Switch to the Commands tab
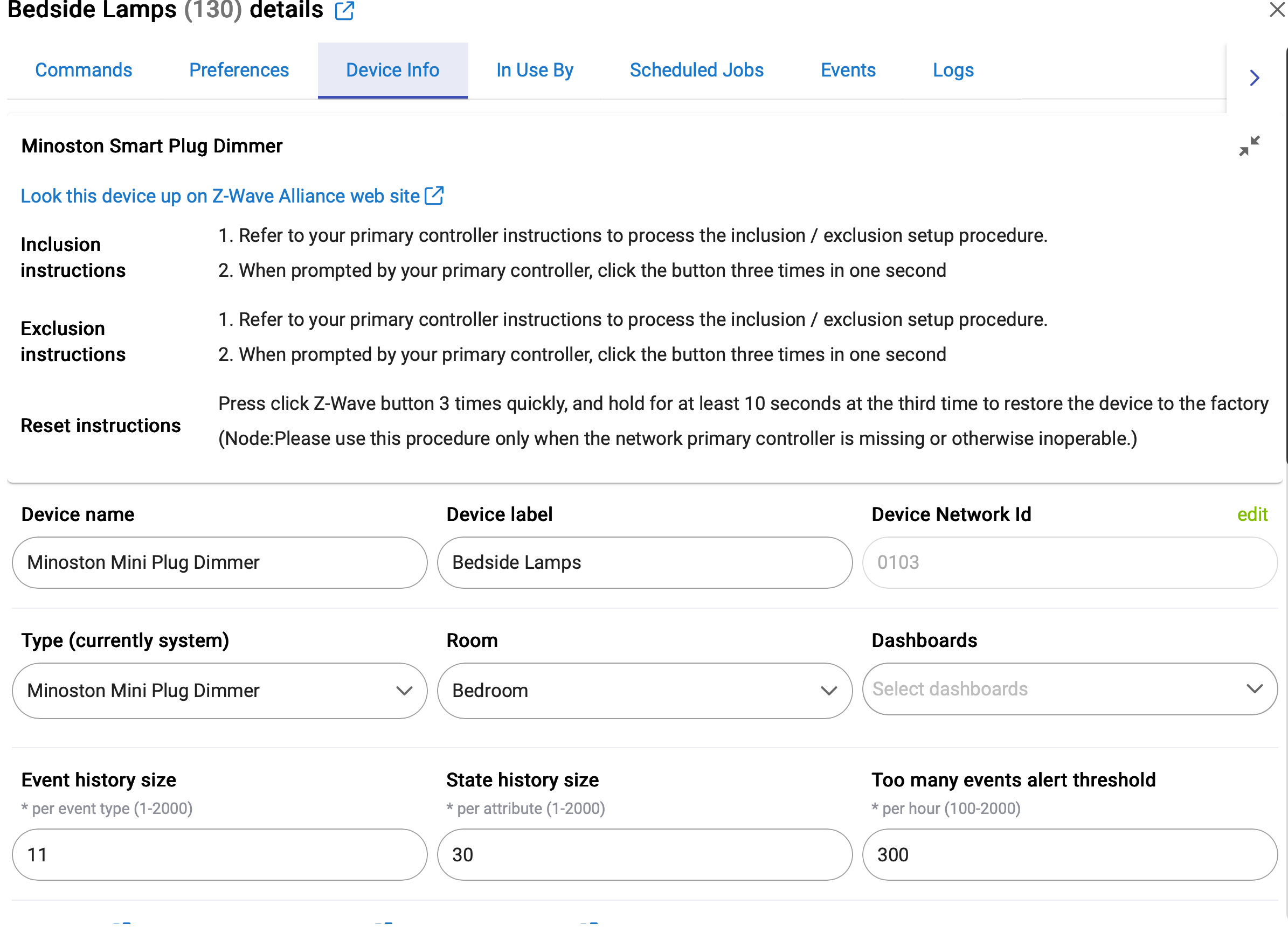This screenshot has width=1288, height=933. (84, 71)
